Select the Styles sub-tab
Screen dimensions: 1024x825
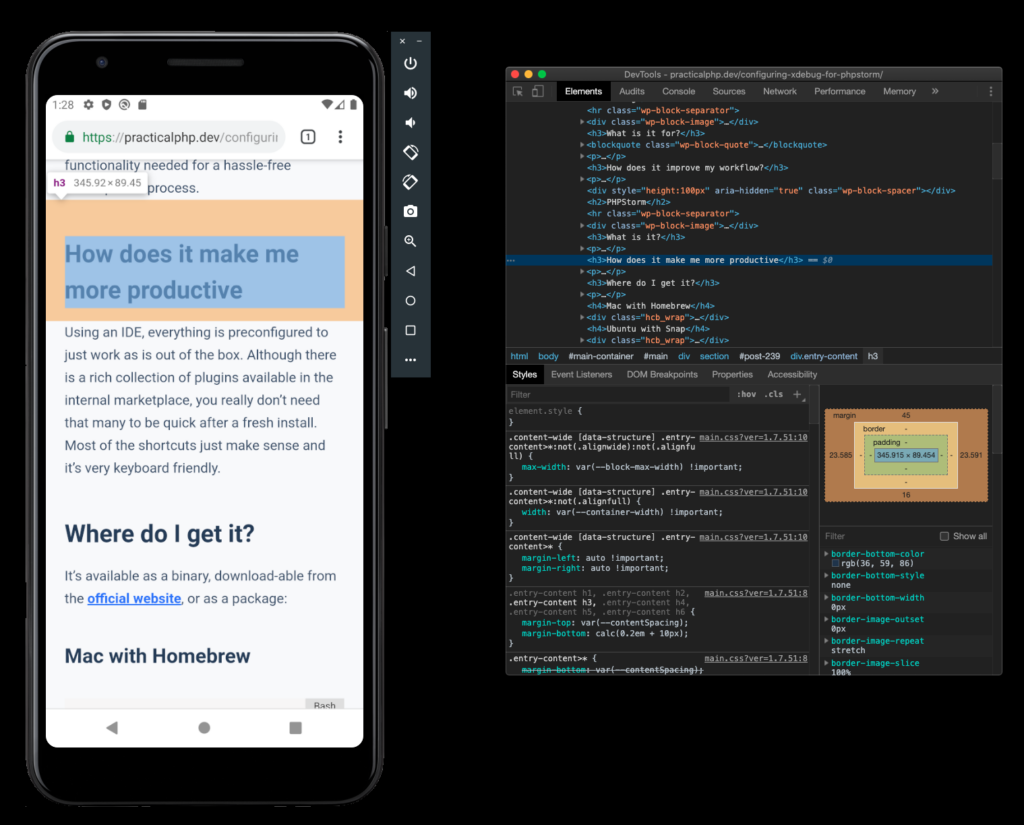[524, 374]
